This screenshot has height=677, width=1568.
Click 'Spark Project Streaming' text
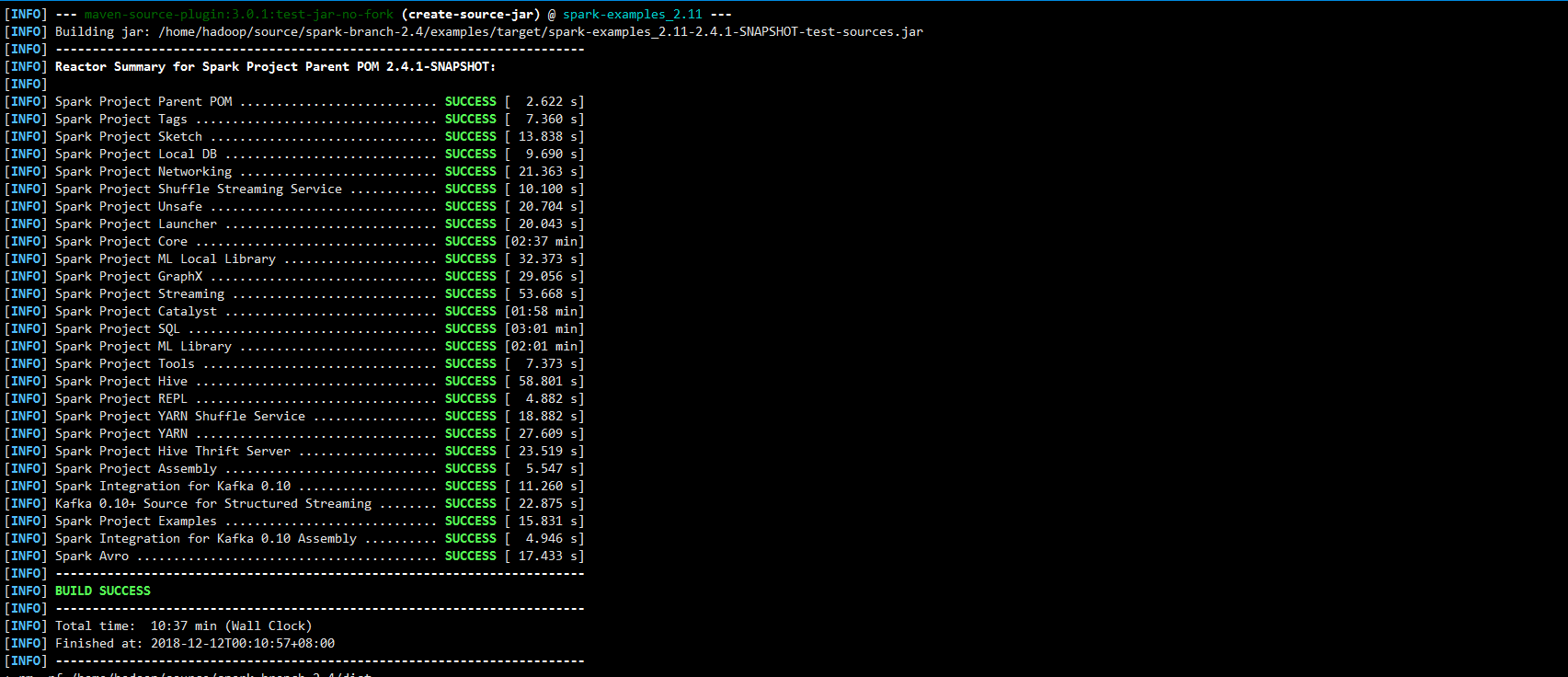(x=140, y=294)
